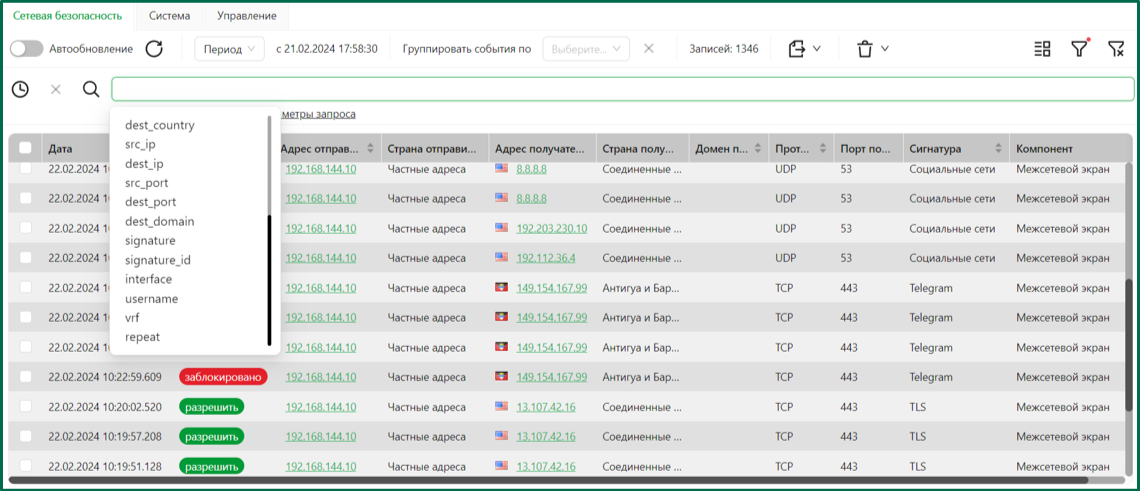Expand the Период dropdown
The height and width of the screenshot is (491, 1140).
(x=229, y=49)
